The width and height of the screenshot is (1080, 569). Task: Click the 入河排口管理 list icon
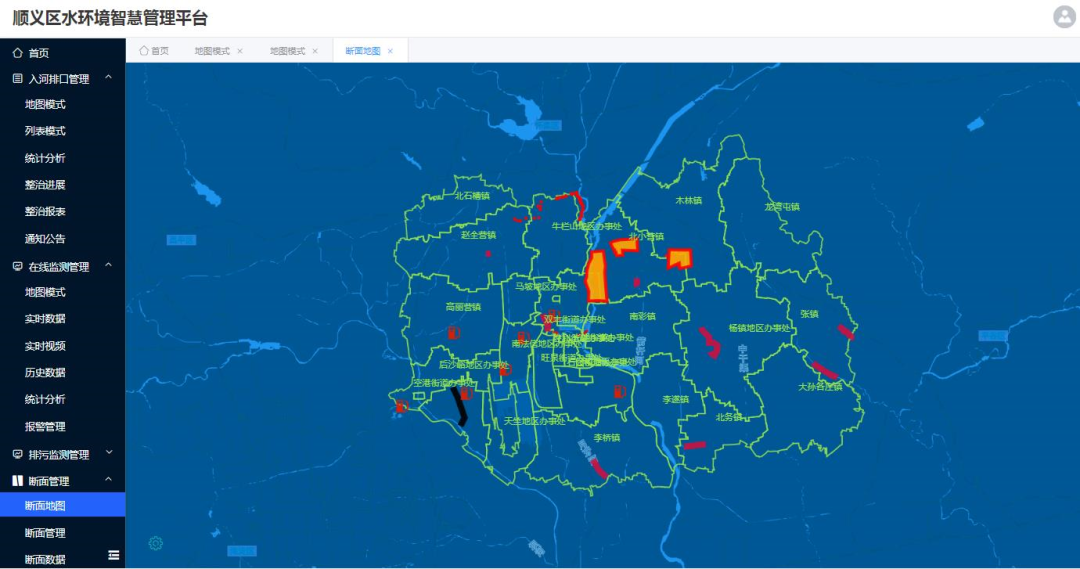[x=17, y=79]
